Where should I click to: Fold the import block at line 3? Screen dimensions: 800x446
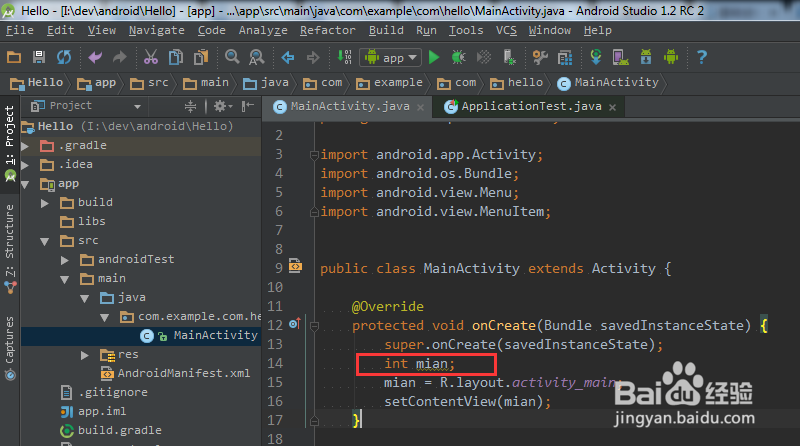point(314,155)
